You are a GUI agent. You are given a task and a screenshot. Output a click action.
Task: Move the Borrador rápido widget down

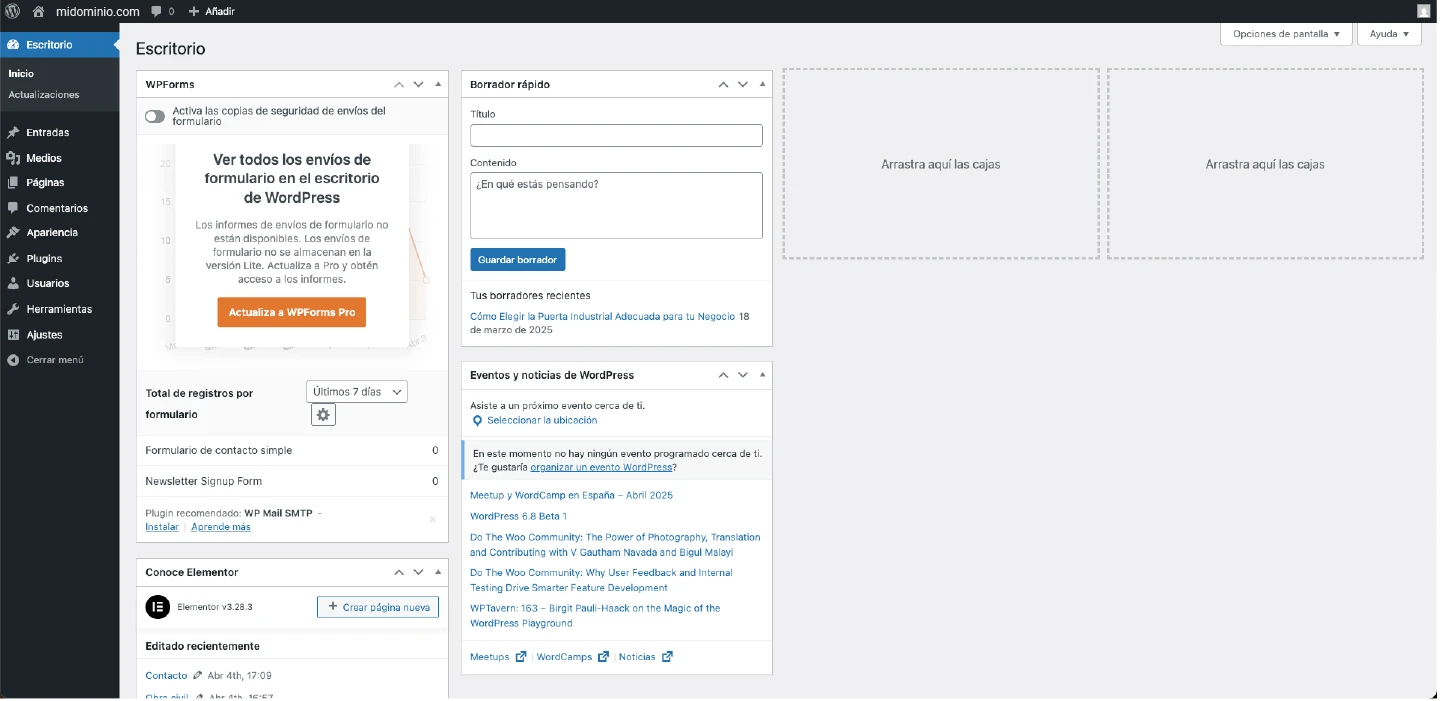point(742,84)
